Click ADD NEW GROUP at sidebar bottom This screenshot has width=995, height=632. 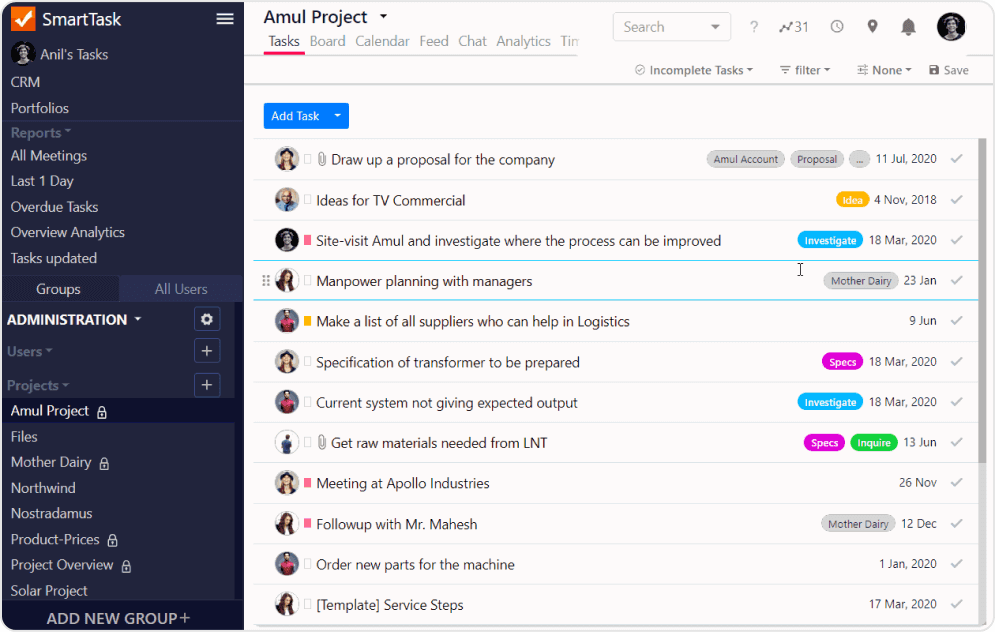pos(118,618)
